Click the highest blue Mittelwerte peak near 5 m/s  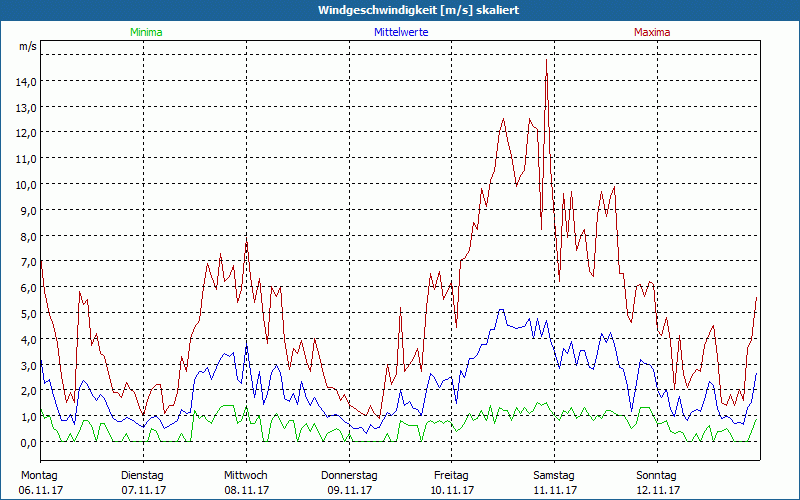click(502, 310)
